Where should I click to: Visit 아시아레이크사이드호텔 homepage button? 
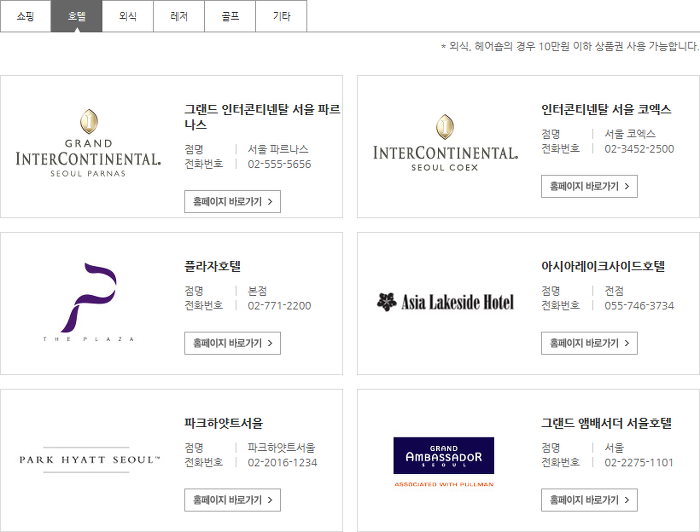coord(589,343)
